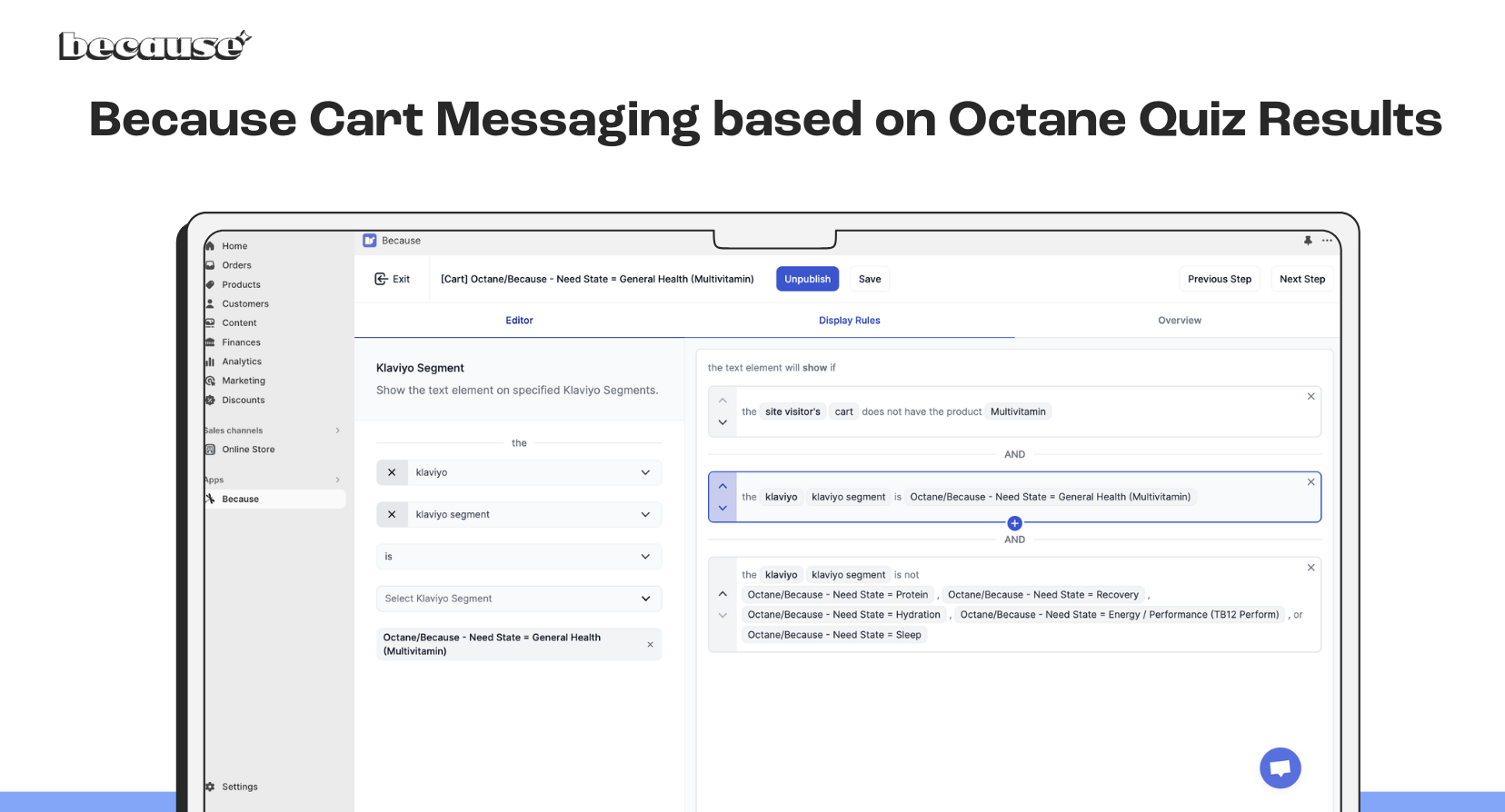The width and height of the screenshot is (1505, 812).
Task: Open the klaviyo segment dropdown
Action: tap(533, 514)
